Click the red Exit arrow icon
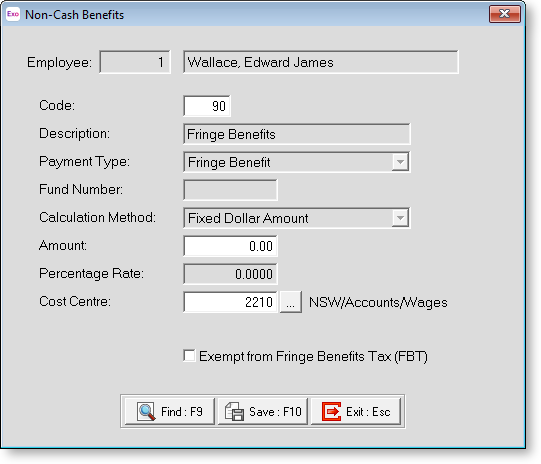Viewport: 541px width, 464px height. pos(331,411)
